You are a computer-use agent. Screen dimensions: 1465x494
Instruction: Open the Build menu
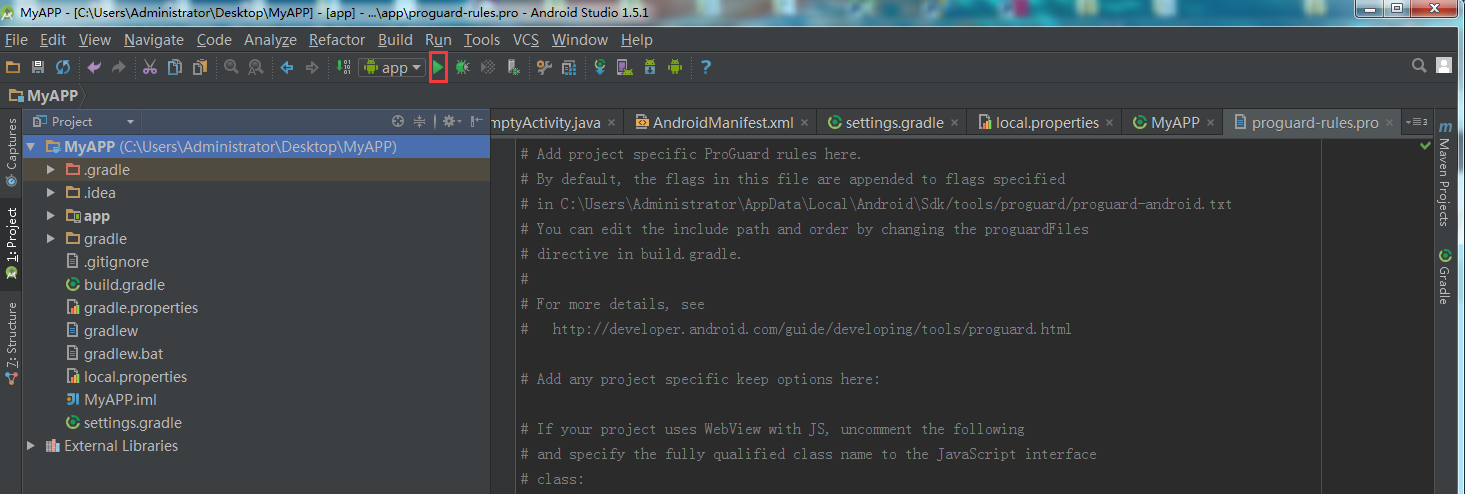pos(395,40)
